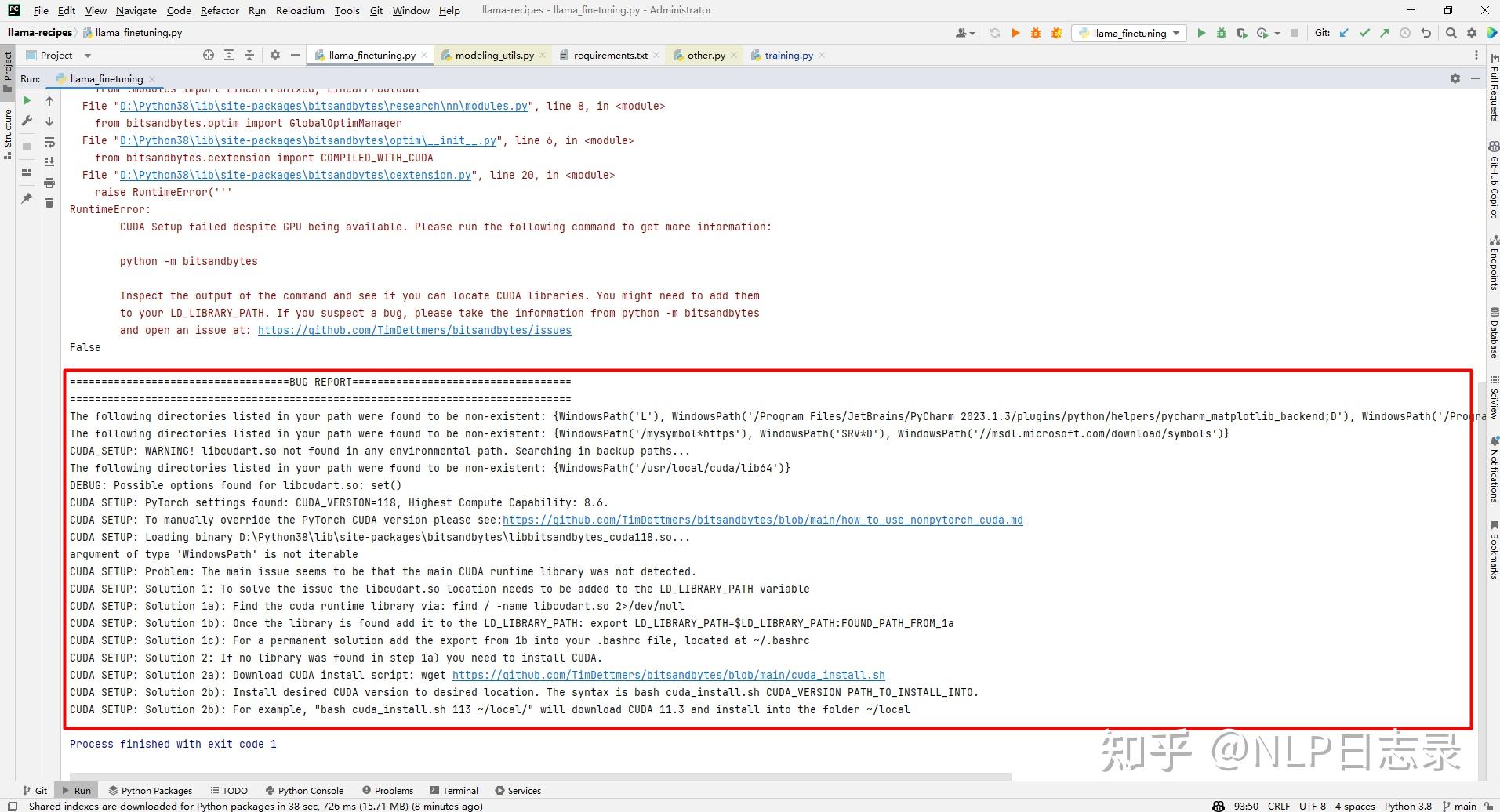The height and width of the screenshot is (812, 1500).
Task: Switch to requirements.txt tab
Action: [x=609, y=56]
